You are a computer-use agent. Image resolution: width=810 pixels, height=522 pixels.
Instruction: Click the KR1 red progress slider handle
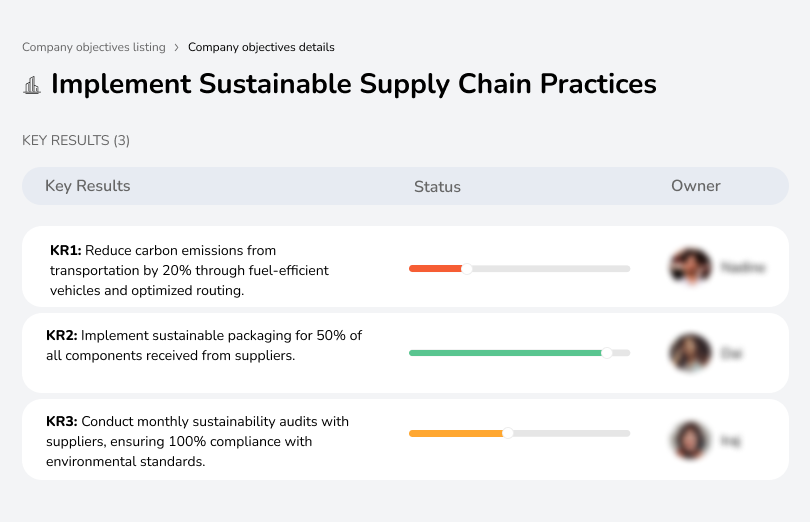click(466, 268)
